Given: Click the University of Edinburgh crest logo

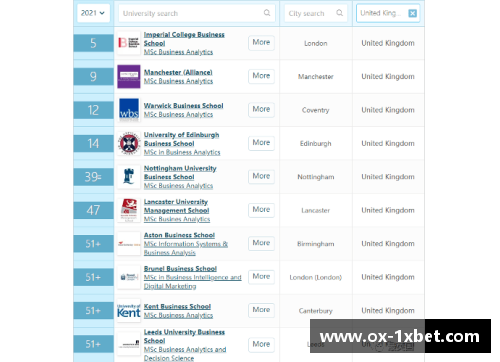Looking at the screenshot, I should 129,143.
